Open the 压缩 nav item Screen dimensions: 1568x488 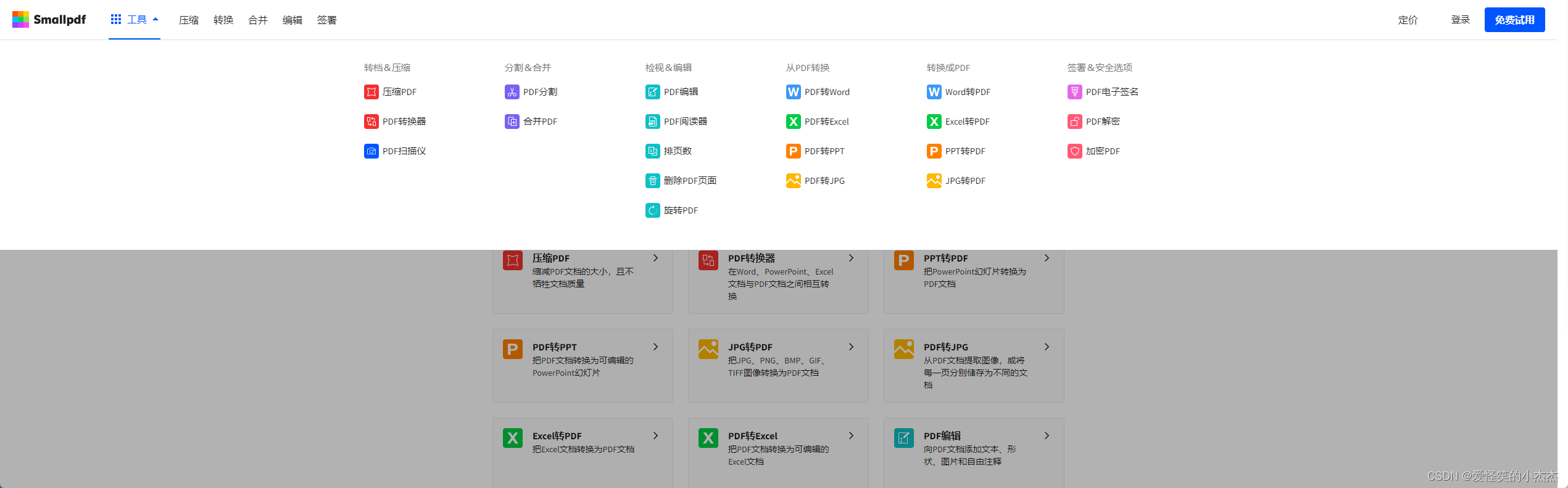click(189, 20)
